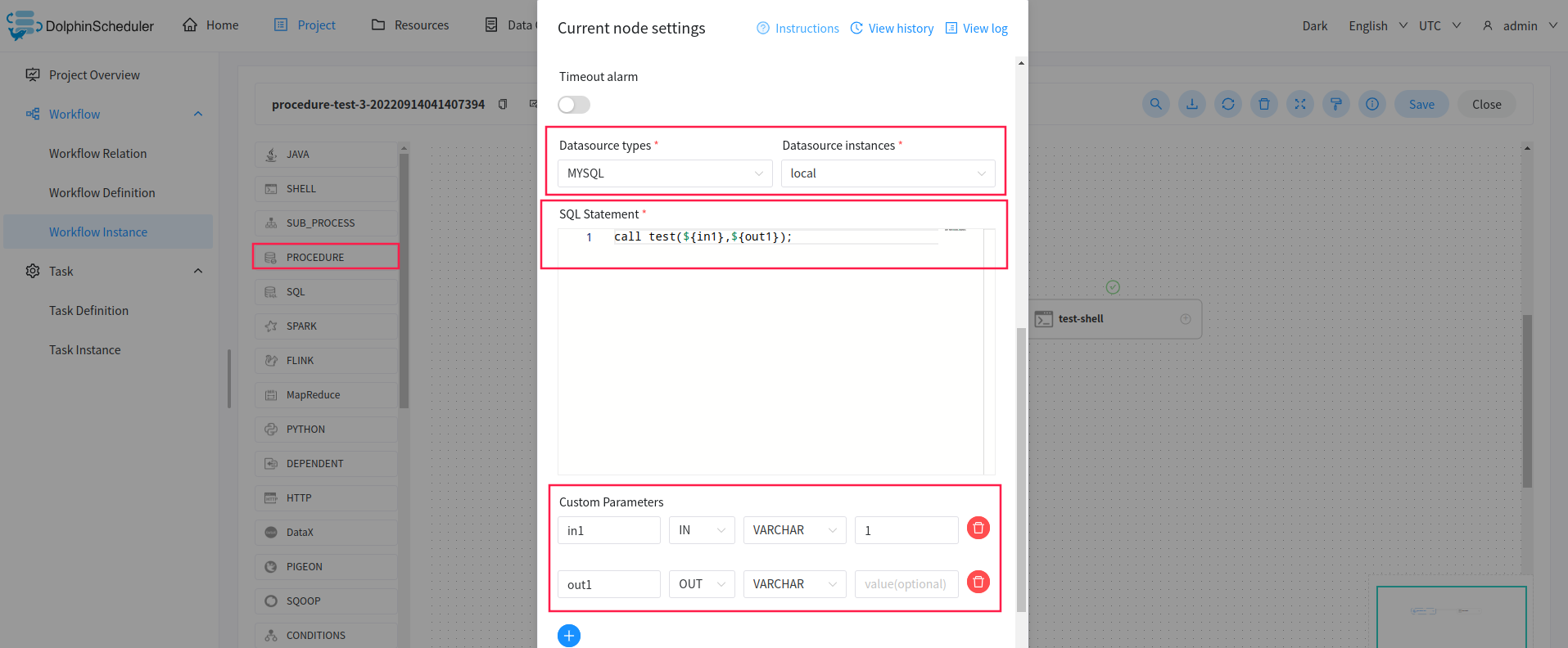This screenshot has height=648, width=1568.
Task: Add a new custom parameter with plus button
Action: pos(569,636)
